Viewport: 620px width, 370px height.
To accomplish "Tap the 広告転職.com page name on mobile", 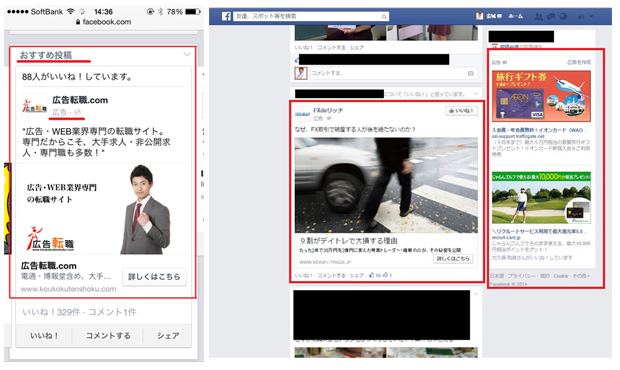I will [x=80, y=100].
